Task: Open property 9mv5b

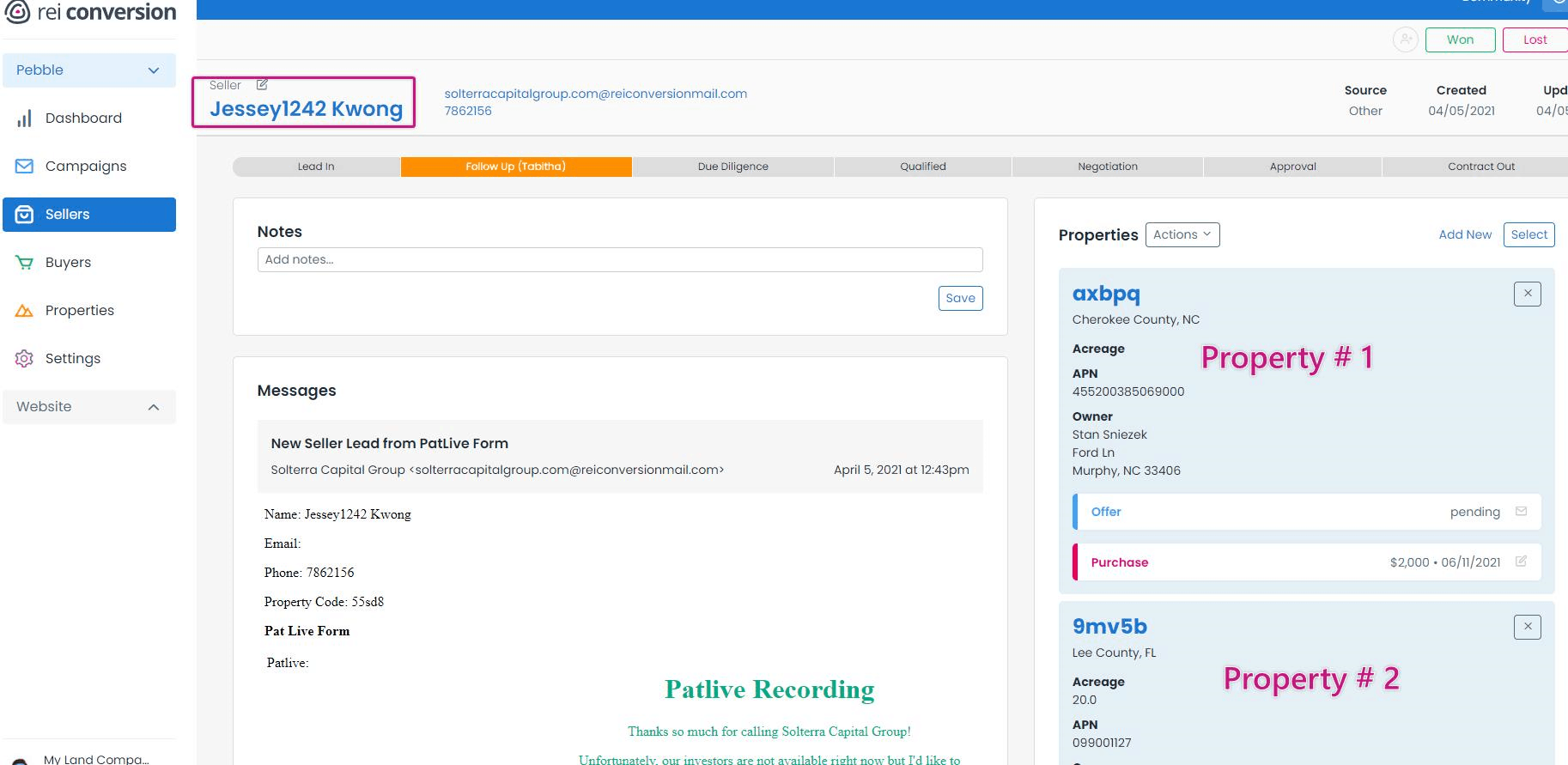Action: click(1109, 627)
